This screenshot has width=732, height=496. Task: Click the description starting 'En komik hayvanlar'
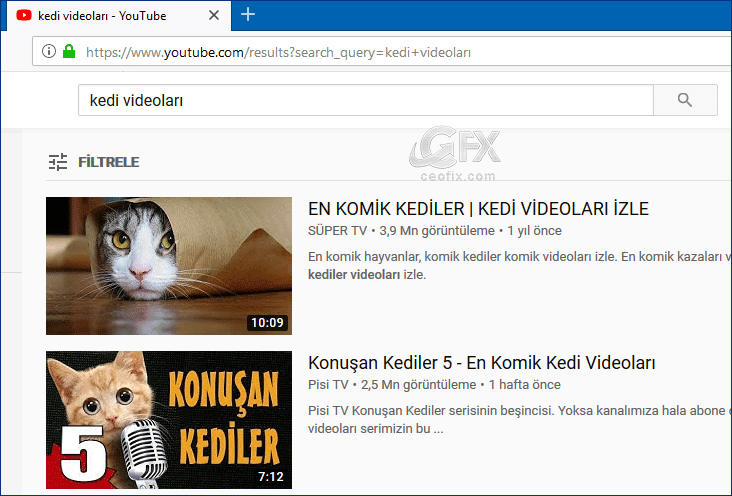[519, 266]
